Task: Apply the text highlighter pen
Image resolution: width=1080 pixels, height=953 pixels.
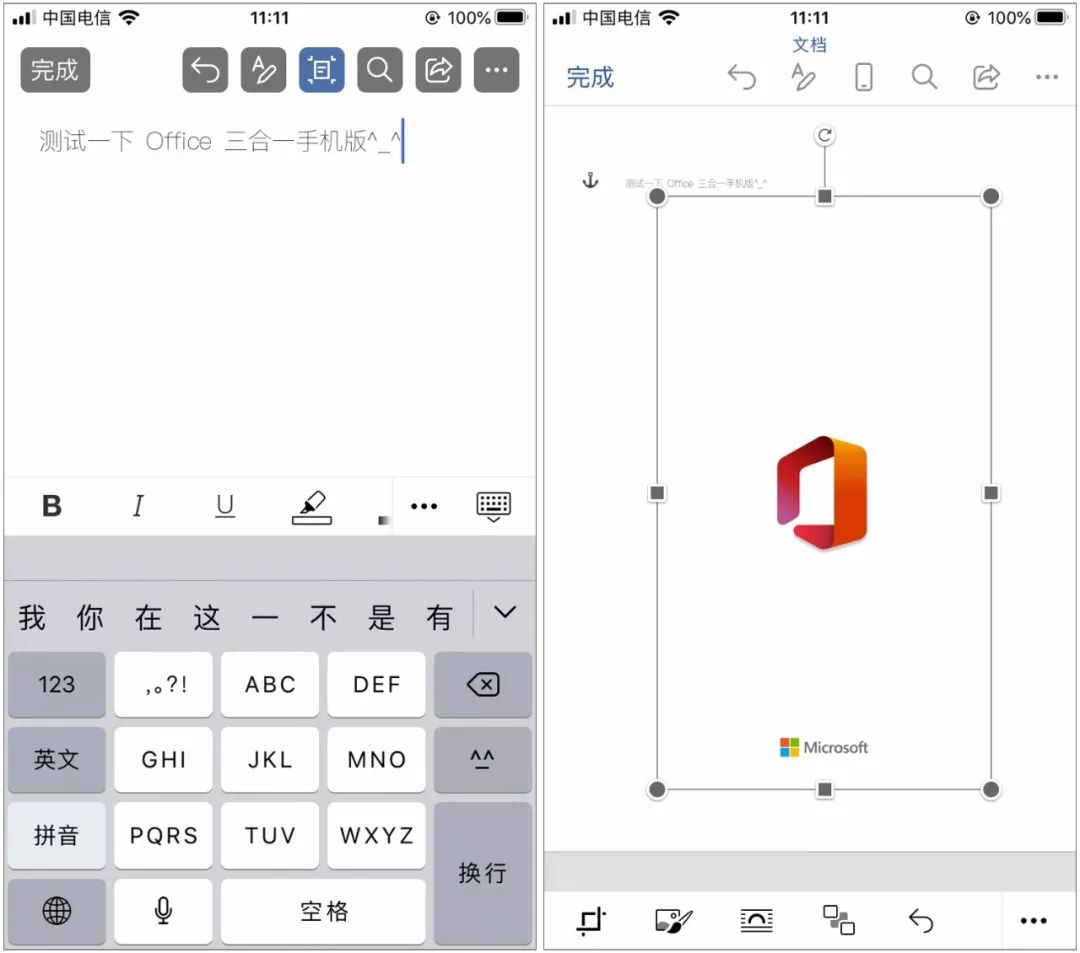Action: click(312, 507)
